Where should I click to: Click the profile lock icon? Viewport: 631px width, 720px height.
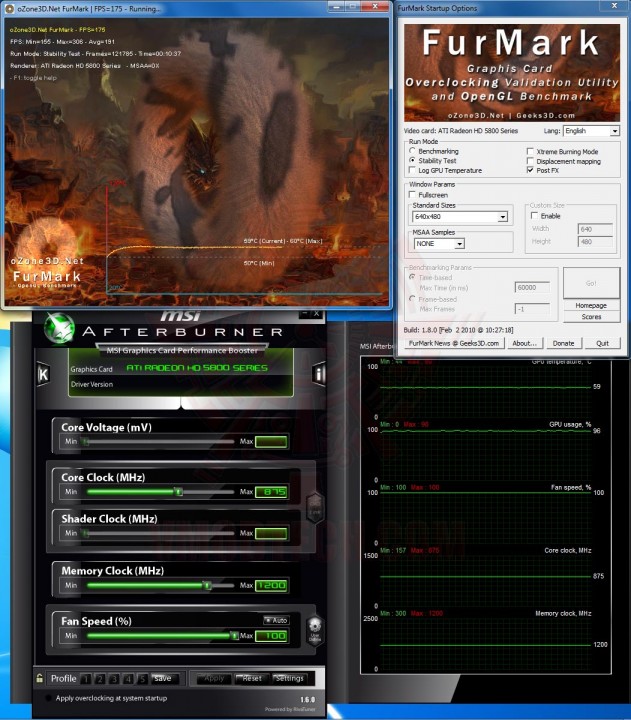pos(40,678)
